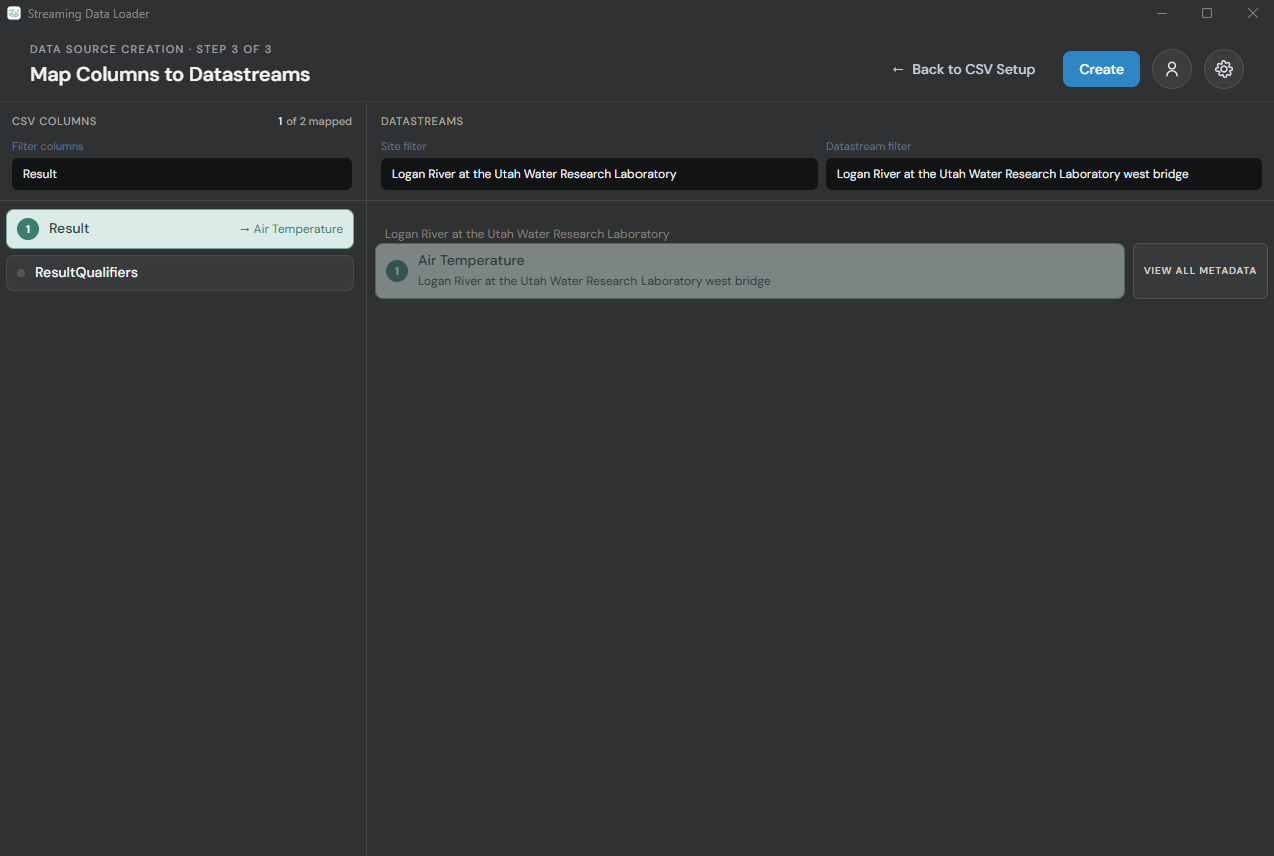Viewport: 1274px width, 856px height.
Task: Open settings via gear icon
Action: (x=1223, y=69)
